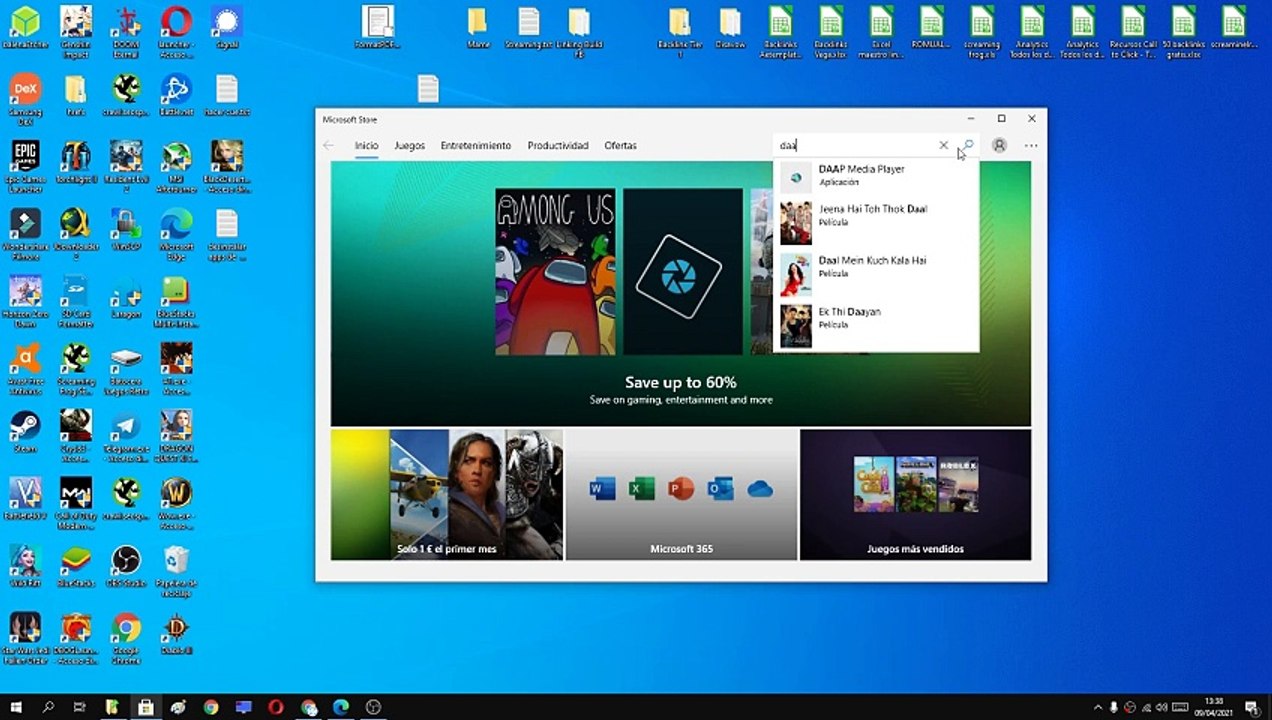
Task: Select the Diablo III desktop icon
Action: tap(176, 634)
